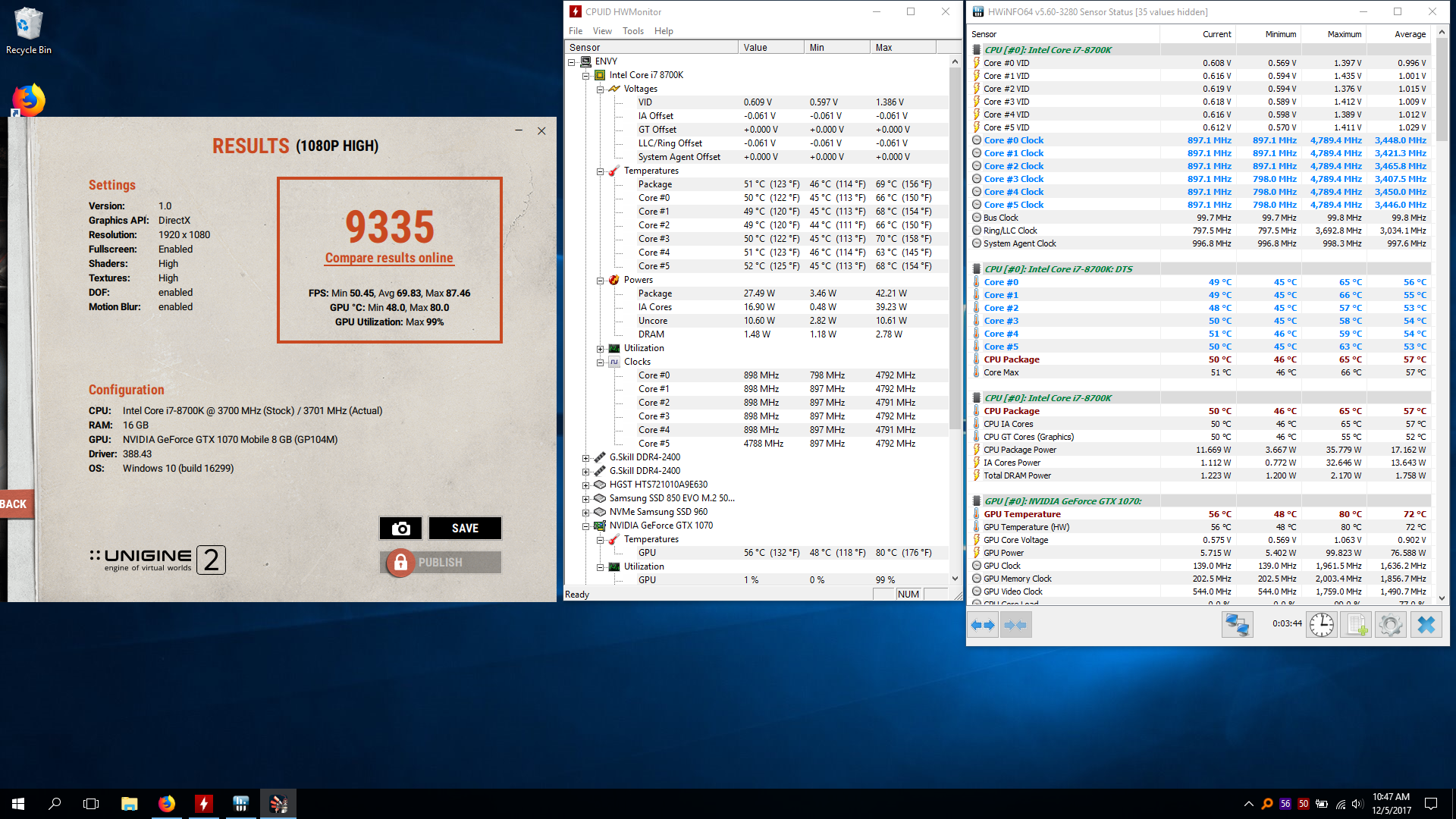Open the Help menu in HWMonitor
1456x819 pixels.
pos(664,31)
